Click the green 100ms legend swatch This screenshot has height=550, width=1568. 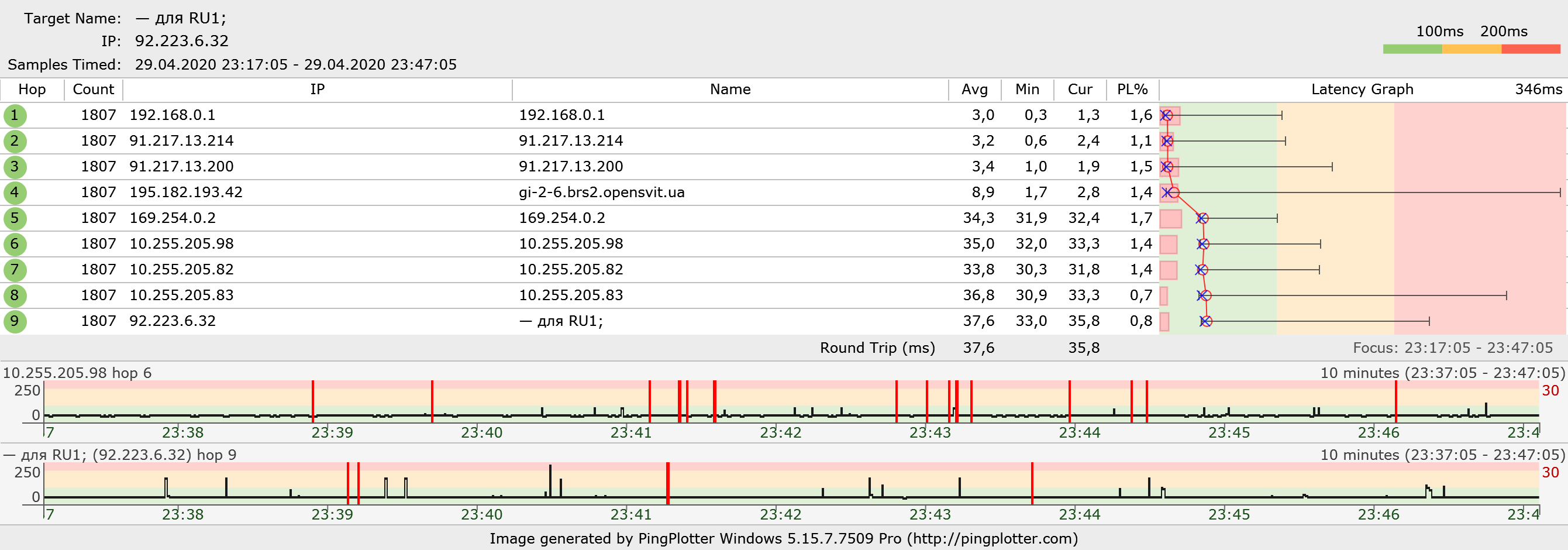pyautogui.click(x=1412, y=49)
